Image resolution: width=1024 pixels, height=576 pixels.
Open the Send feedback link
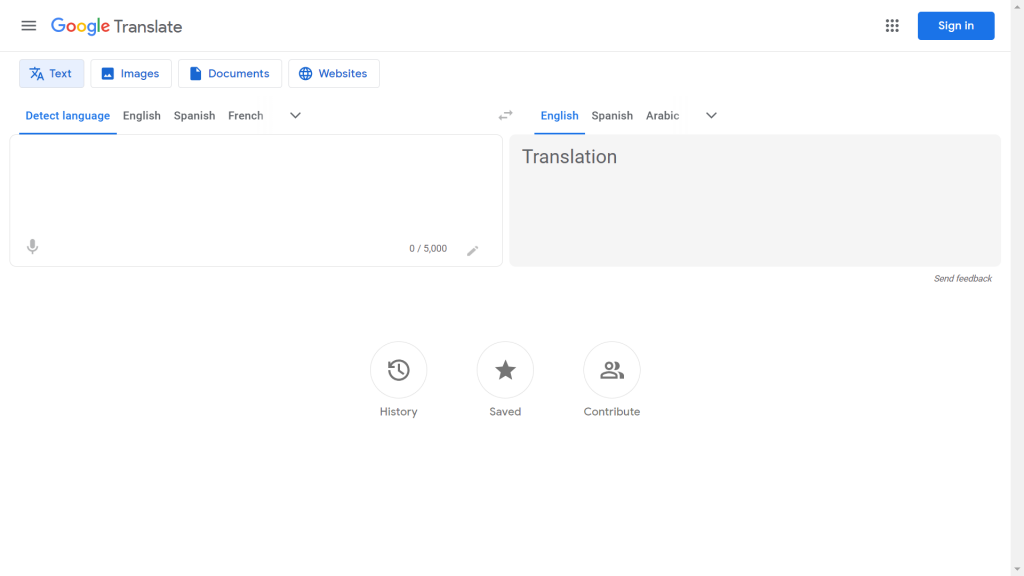(x=963, y=278)
